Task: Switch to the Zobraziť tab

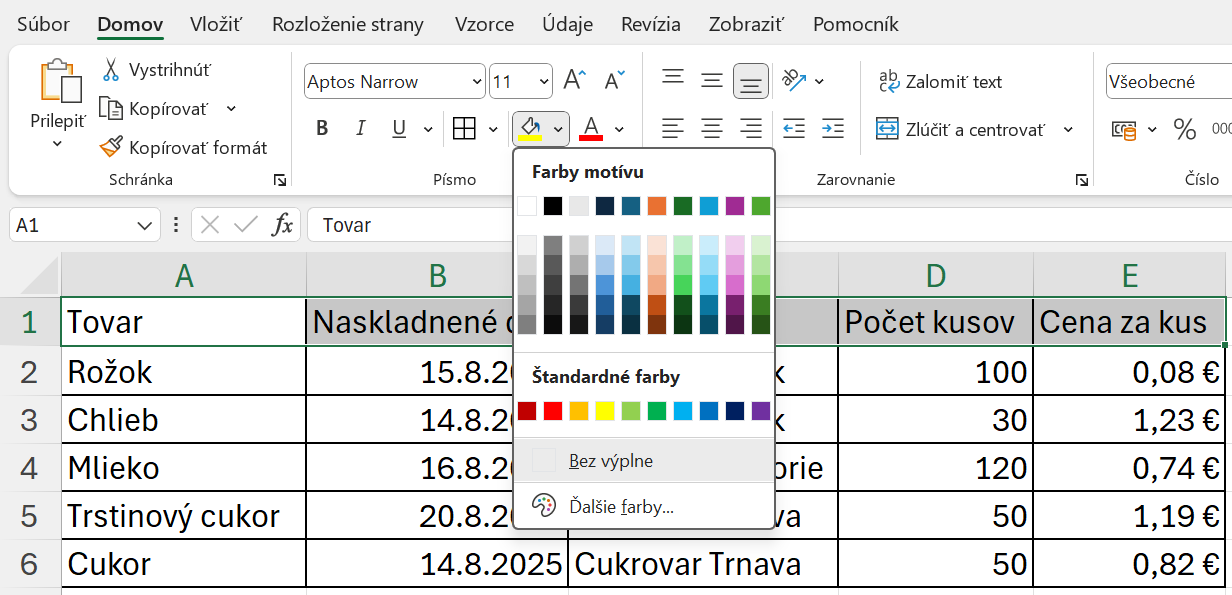Action: 746,24
